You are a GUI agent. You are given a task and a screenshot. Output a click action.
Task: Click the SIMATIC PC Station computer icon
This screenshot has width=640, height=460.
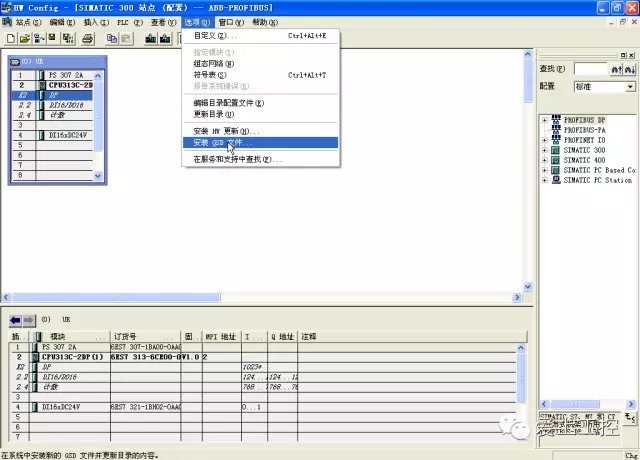(x=556, y=180)
